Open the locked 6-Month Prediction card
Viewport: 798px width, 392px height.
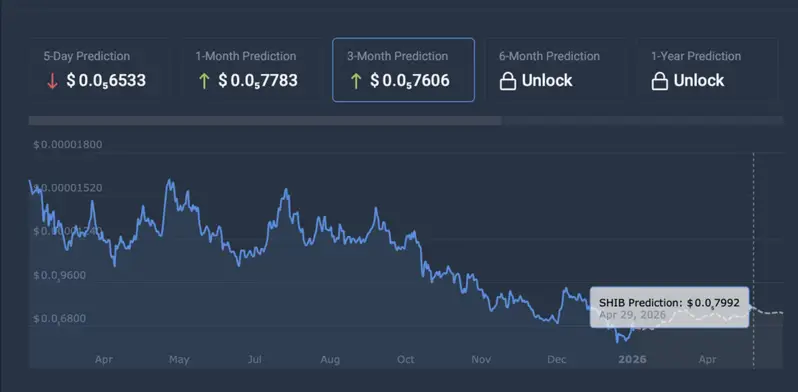pos(555,70)
